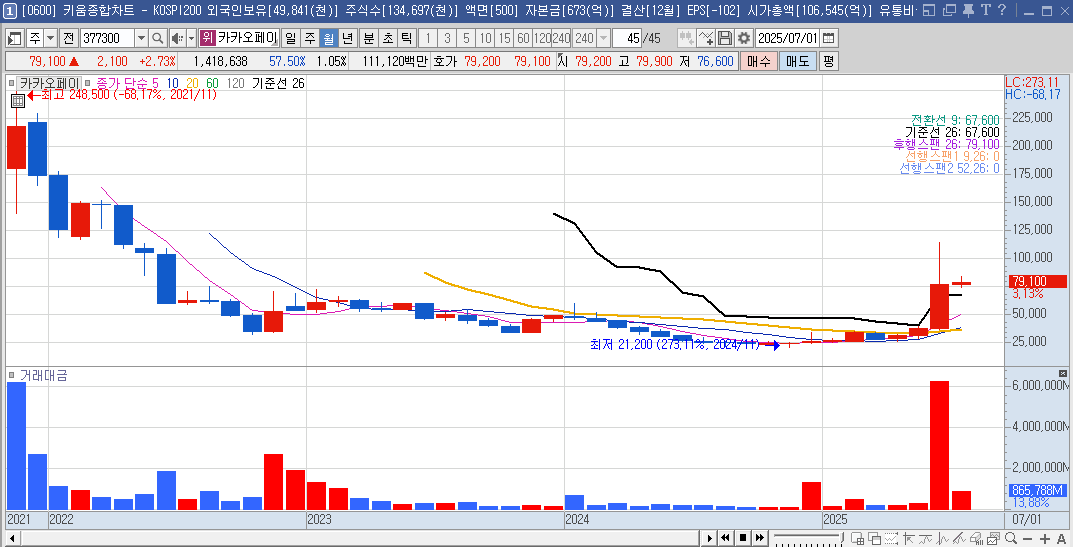The height and width of the screenshot is (547, 1073).
Task: Click the bottom bar magnifier zoom icon
Action: tap(1011, 538)
